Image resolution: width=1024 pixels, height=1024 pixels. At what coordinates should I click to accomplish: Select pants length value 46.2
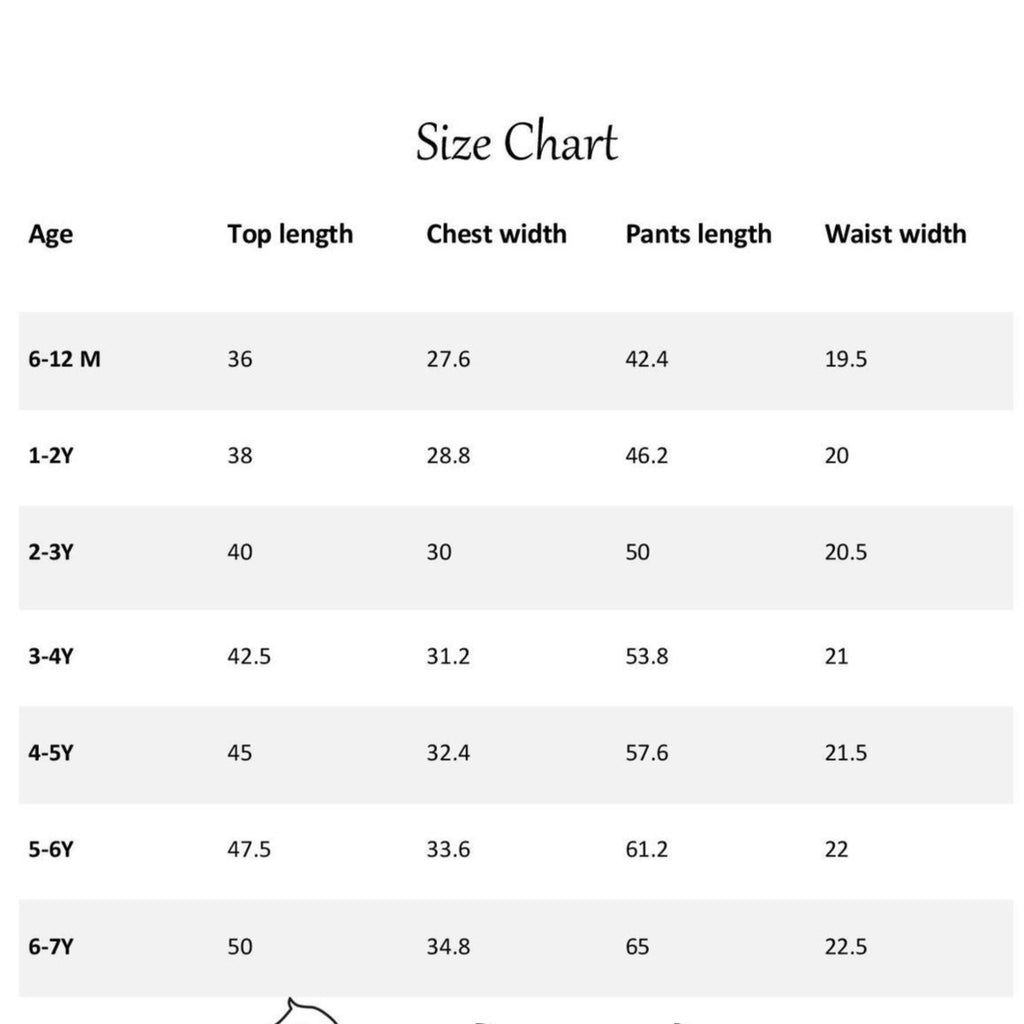[x=647, y=455]
